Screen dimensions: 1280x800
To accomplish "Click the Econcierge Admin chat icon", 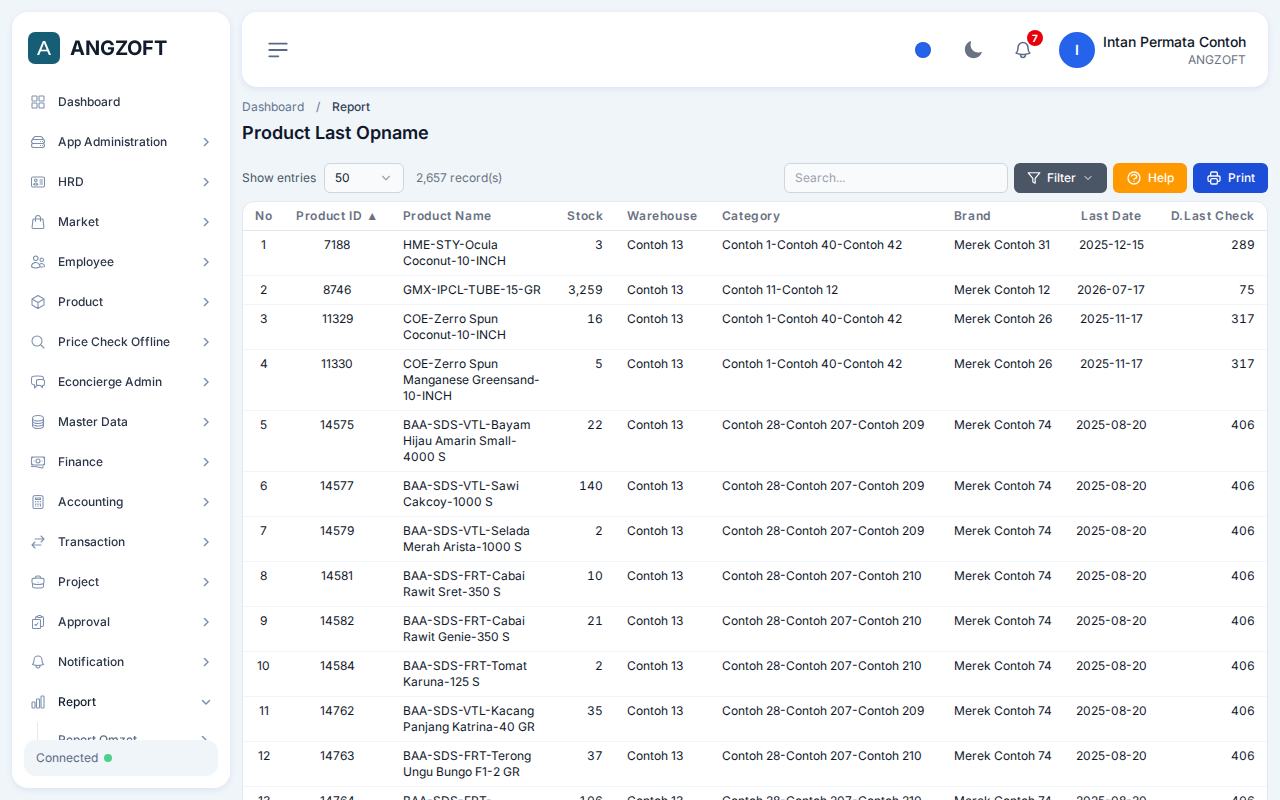I will coord(38,382).
